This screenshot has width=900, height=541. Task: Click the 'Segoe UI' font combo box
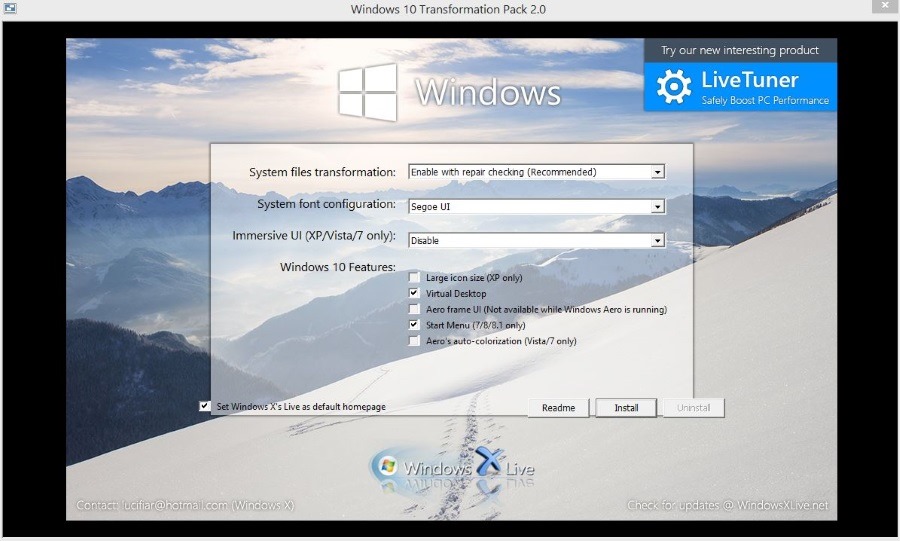coord(537,207)
